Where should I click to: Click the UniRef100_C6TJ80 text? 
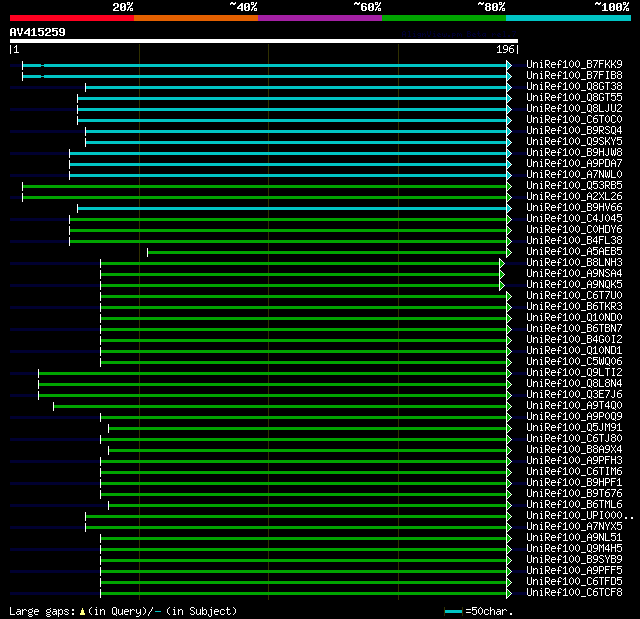point(574,439)
